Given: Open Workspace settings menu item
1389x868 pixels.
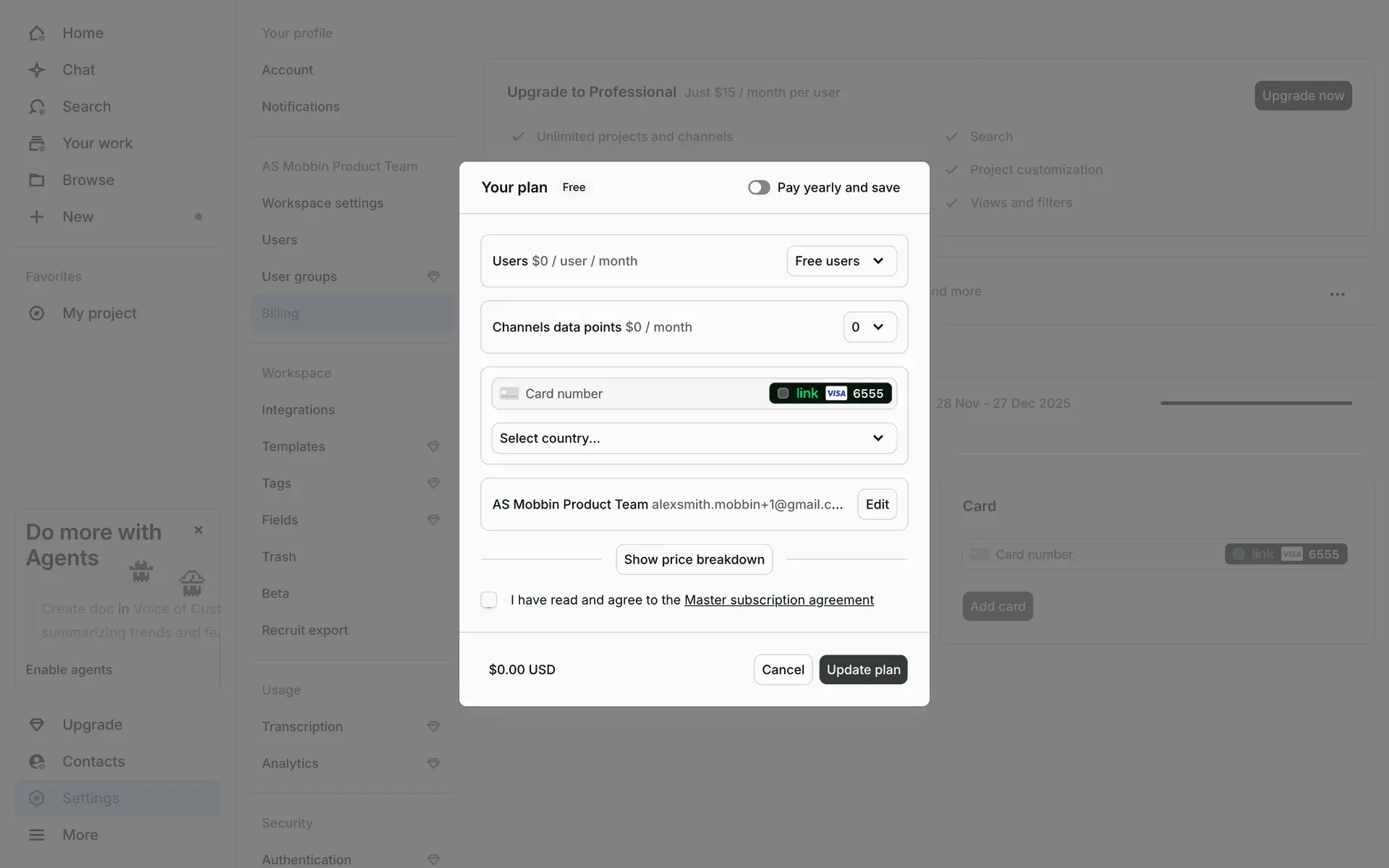Looking at the screenshot, I should click(323, 203).
